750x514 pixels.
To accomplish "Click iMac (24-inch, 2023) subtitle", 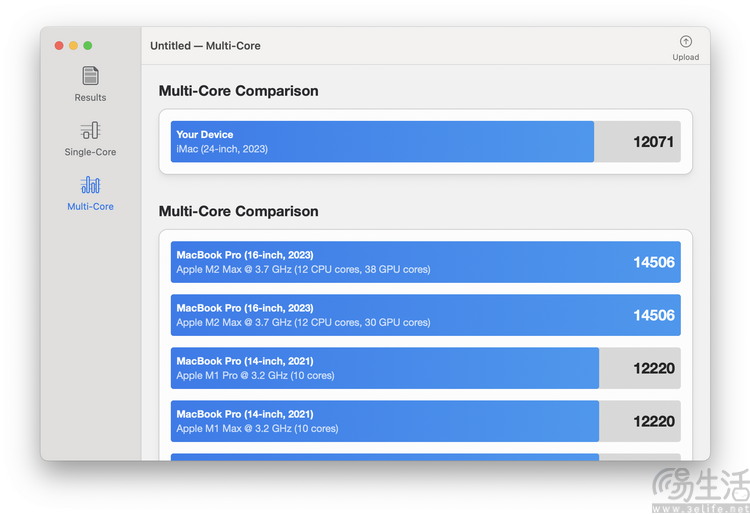I will [222, 149].
